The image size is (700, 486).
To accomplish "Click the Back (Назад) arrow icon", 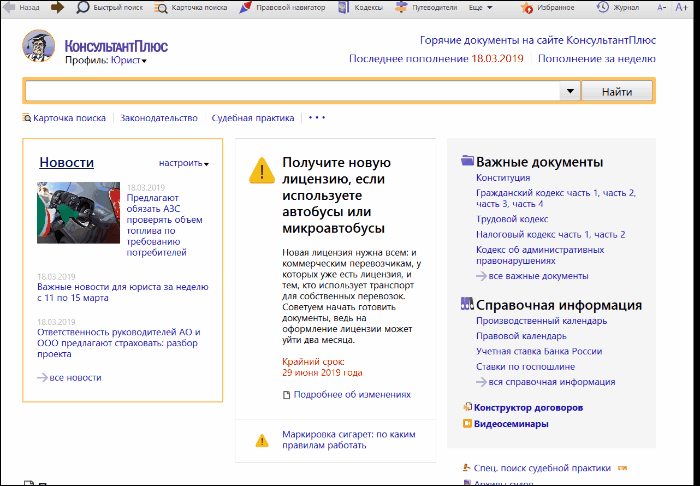I will click(x=9, y=7).
